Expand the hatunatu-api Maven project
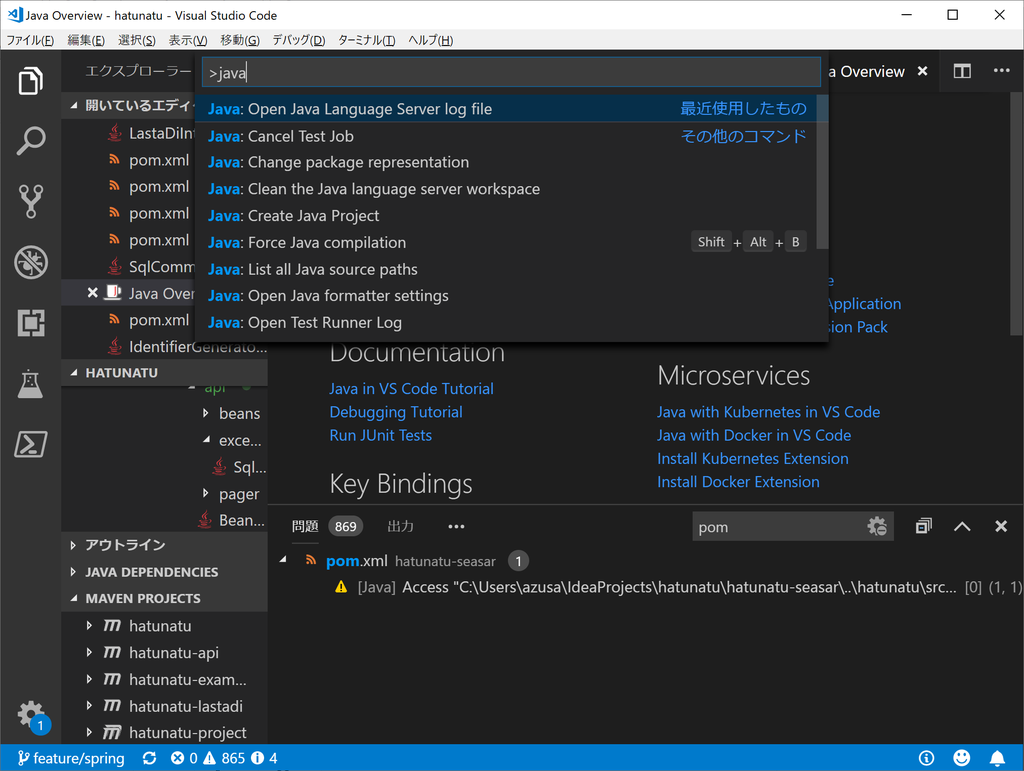The image size is (1024, 771). pos(89,652)
